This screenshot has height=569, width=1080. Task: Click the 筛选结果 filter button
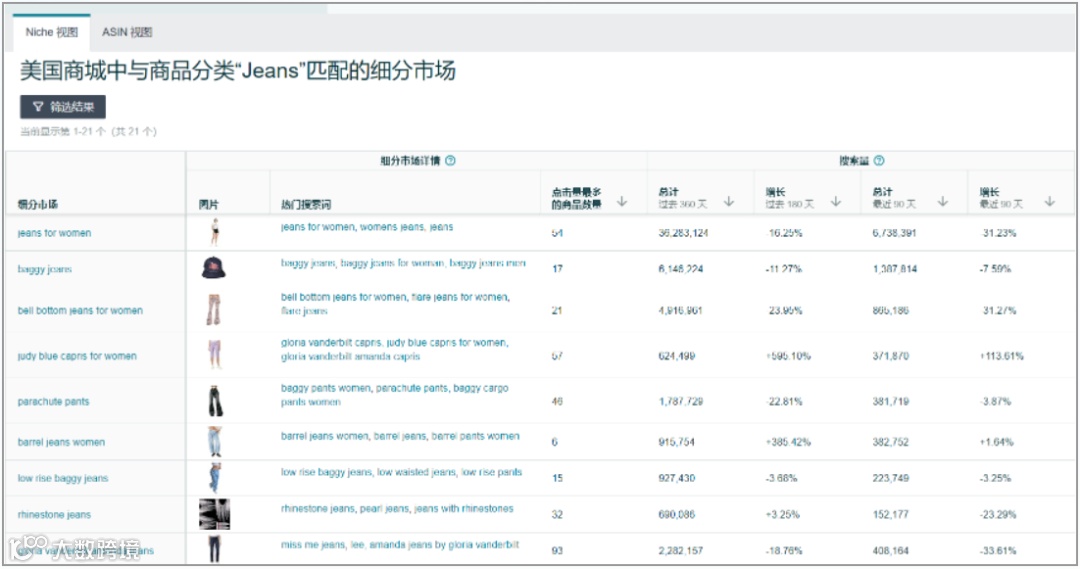(x=63, y=107)
